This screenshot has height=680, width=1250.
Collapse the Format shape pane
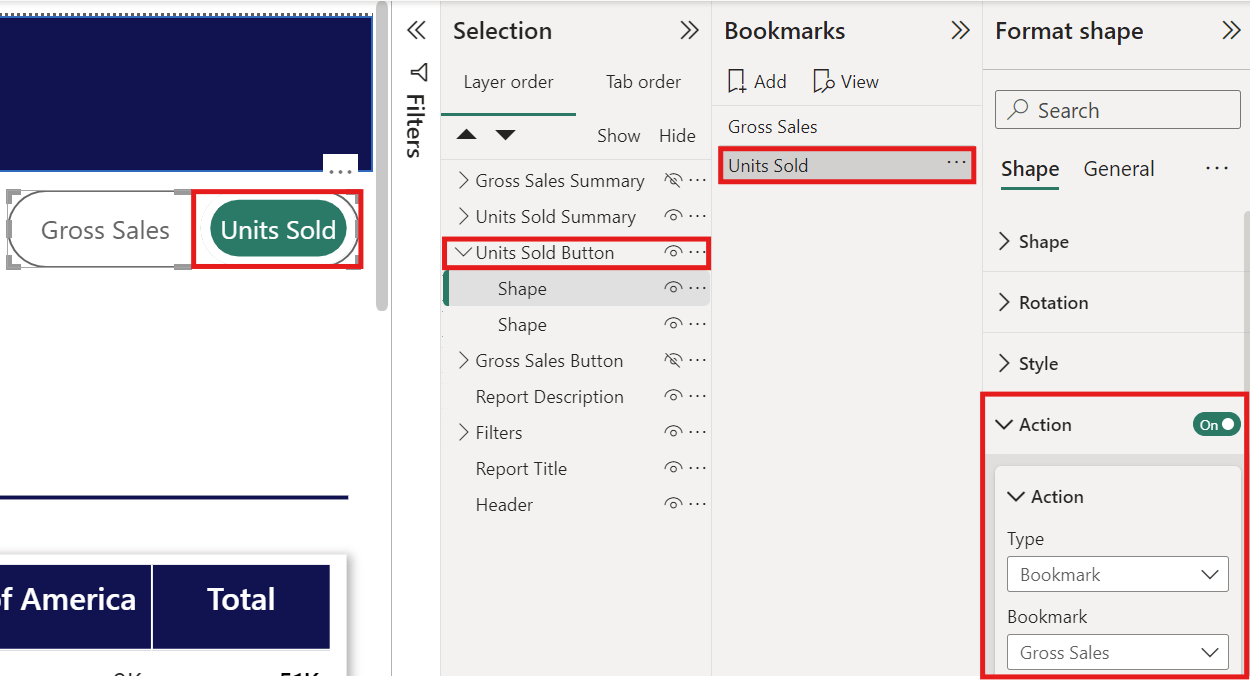[x=1231, y=31]
